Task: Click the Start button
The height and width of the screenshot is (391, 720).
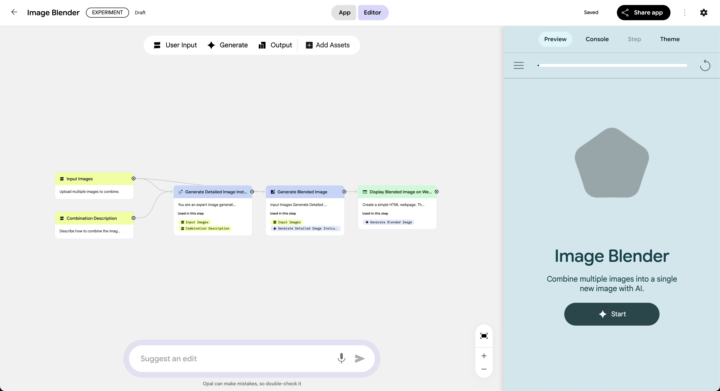Action: pyautogui.click(x=612, y=314)
